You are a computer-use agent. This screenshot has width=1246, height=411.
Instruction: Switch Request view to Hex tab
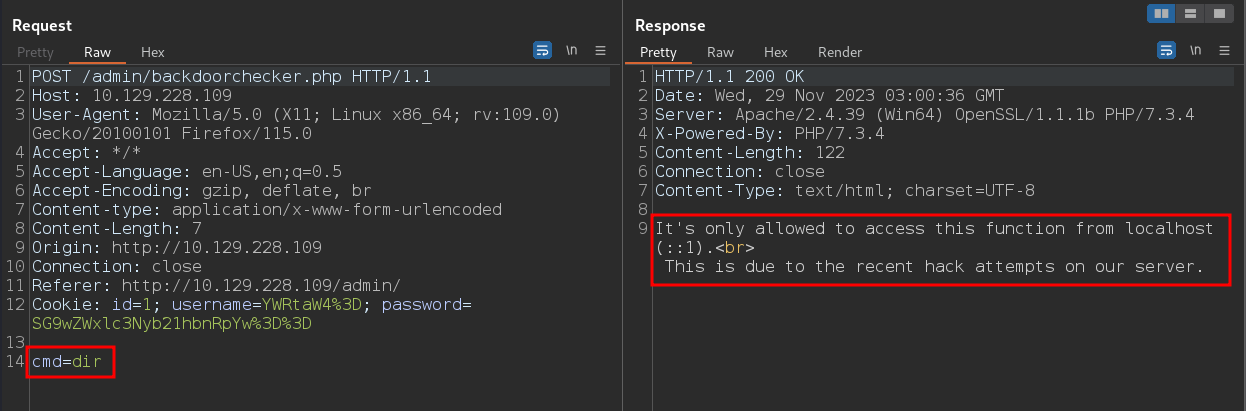coord(153,52)
